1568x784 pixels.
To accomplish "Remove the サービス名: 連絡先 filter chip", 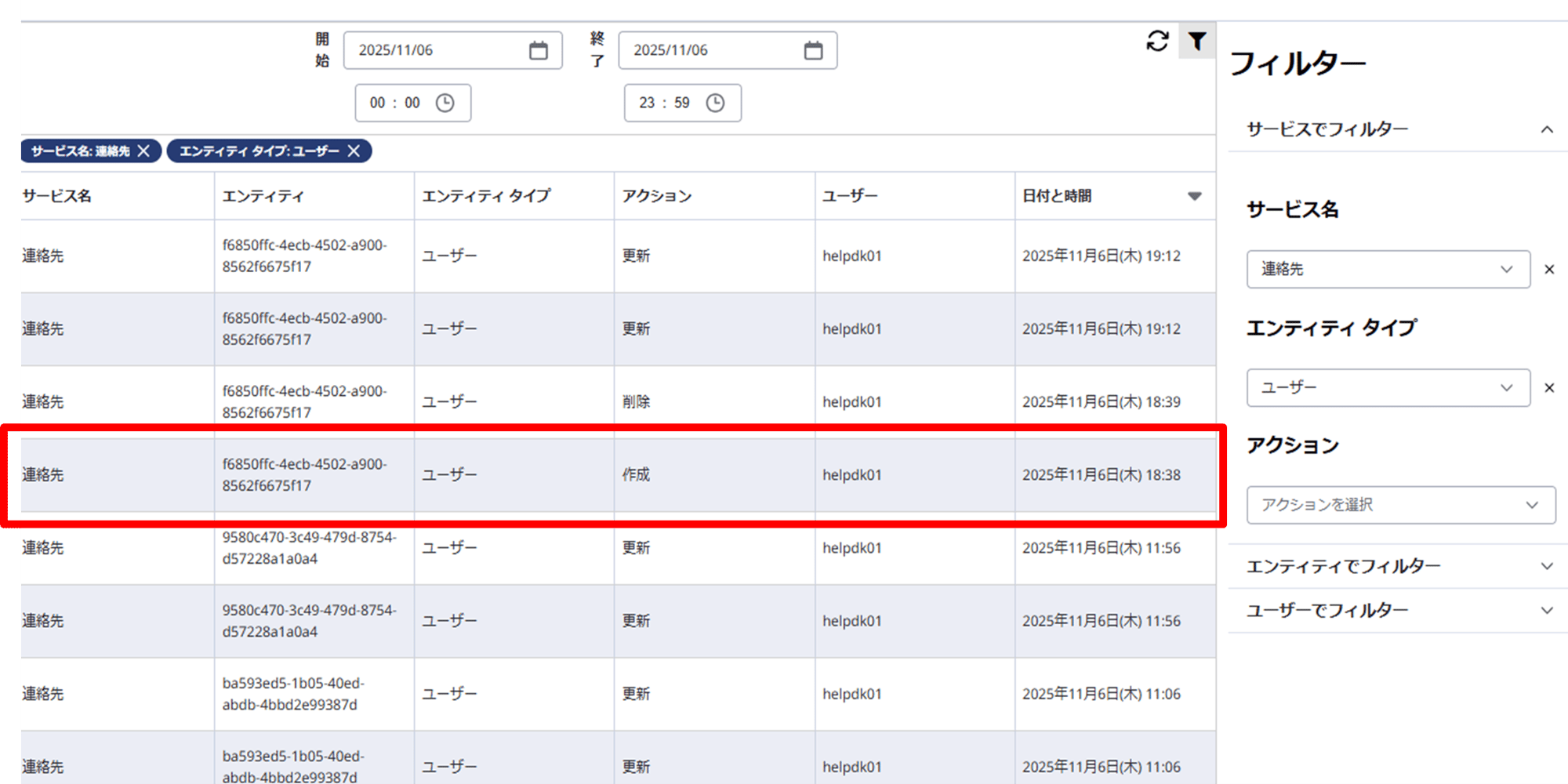I will (x=143, y=151).
